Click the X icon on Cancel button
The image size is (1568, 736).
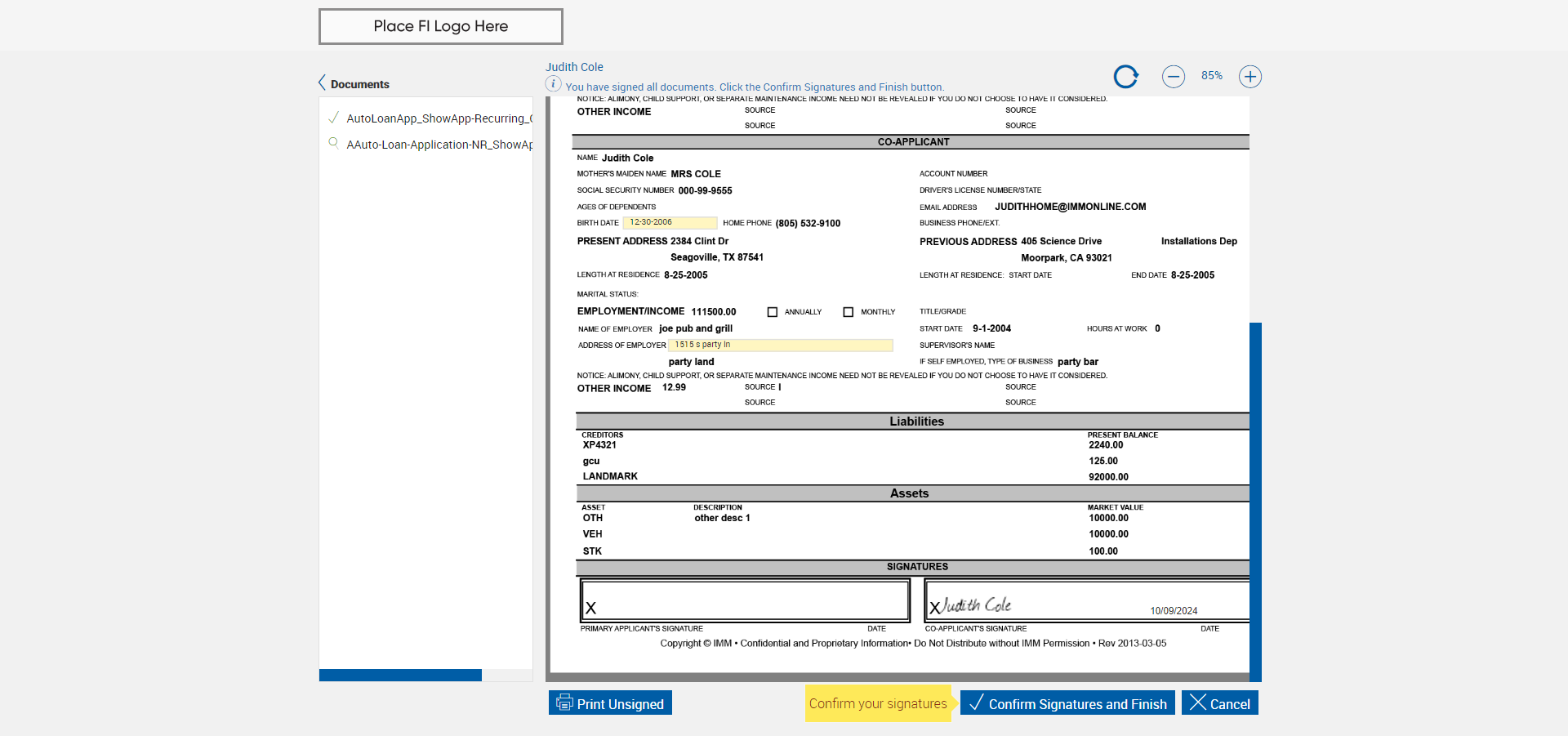(x=1197, y=703)
